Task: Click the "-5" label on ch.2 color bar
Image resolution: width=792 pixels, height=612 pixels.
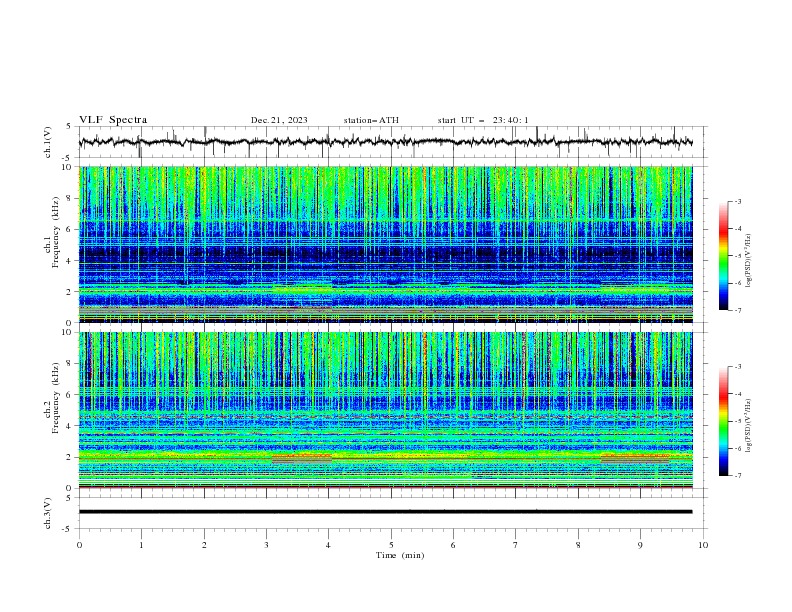Action: 737,421
